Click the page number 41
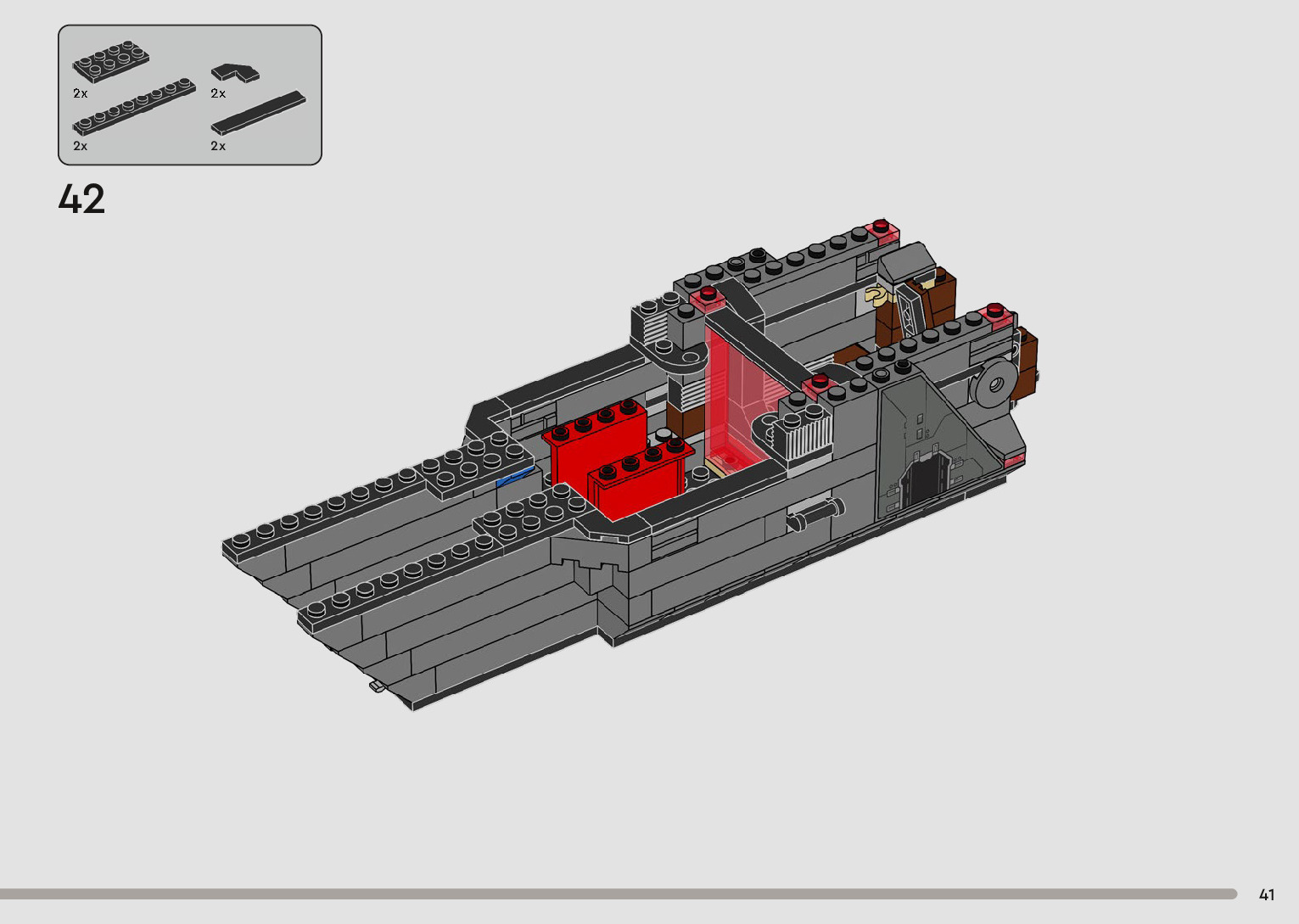This screenshot has width=1299, height=924. (1267, 894)
